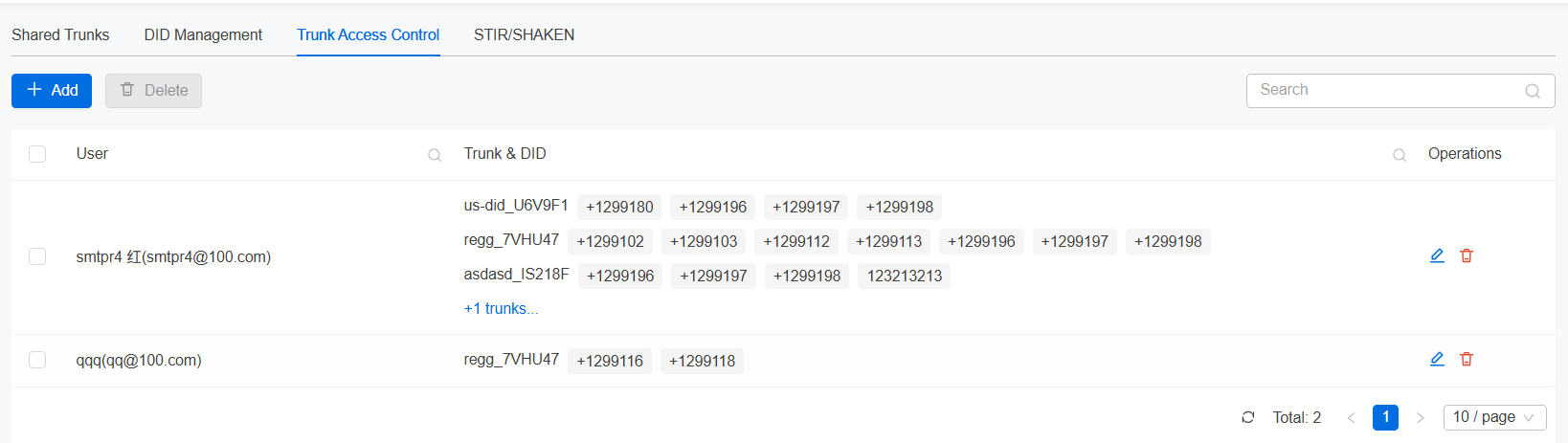The height and width of the screenshot is (443, 1568).
Task: Click search icon in Trunk & DID header
Action: coord(1399,155)
